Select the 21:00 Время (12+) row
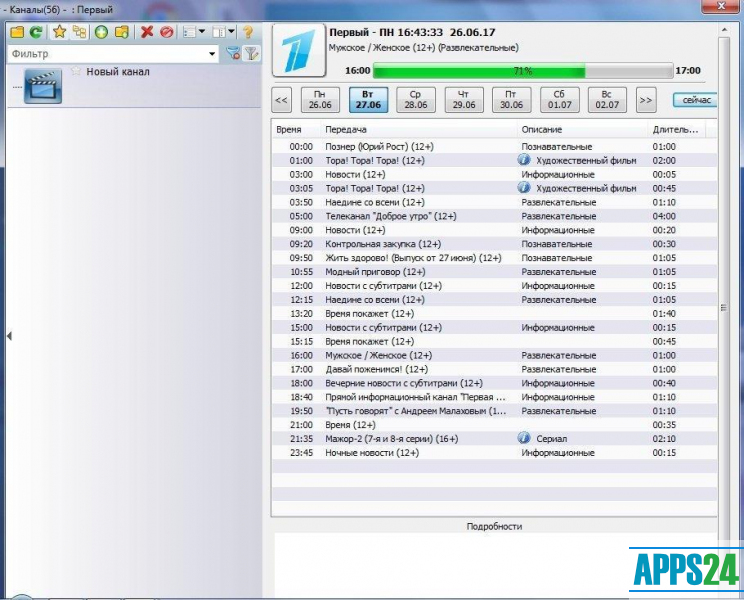 pyautogui.click(x=494, y=425)
